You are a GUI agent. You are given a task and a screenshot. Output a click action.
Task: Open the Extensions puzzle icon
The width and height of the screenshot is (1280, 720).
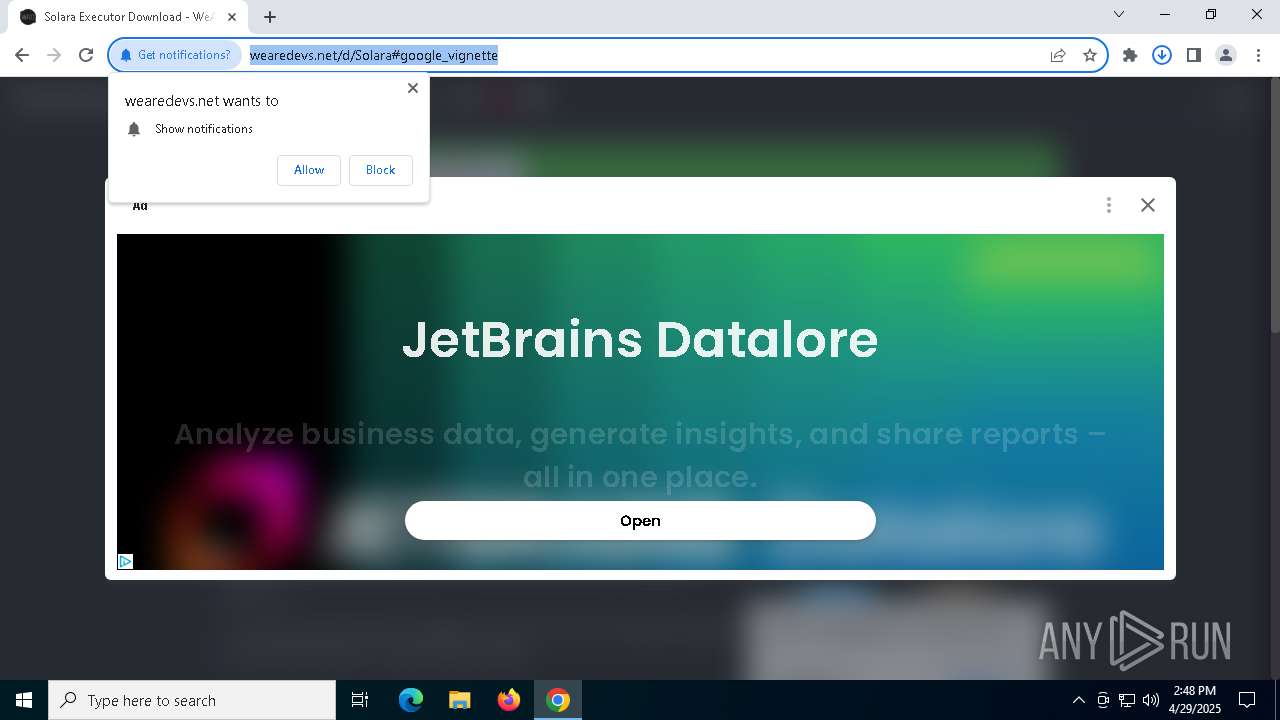[x=1130, y=55]
